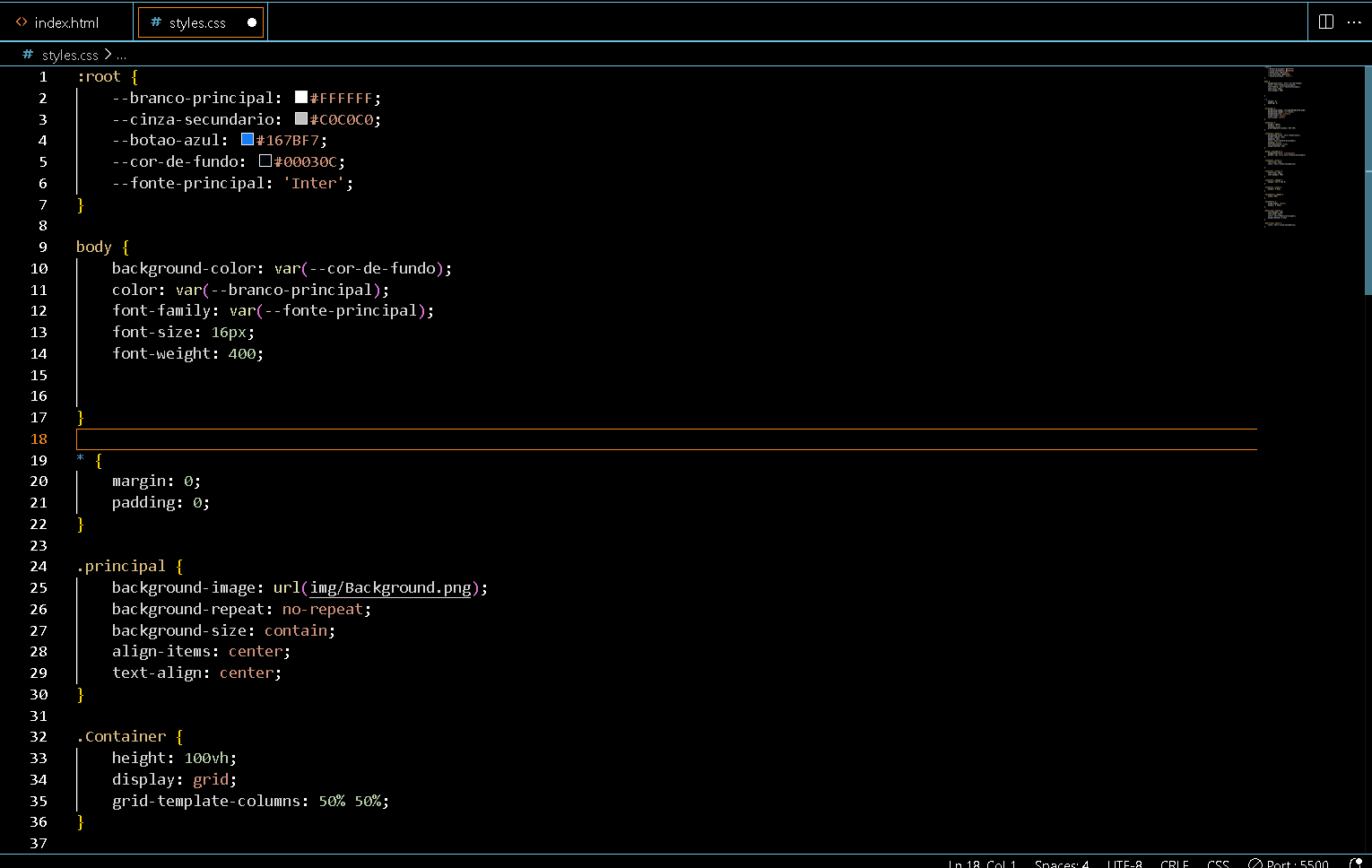The height and width of the screenshot is (868, 1372).
Task: Close styles.css via its unsaved dot
Action: [x=252, y=22]
